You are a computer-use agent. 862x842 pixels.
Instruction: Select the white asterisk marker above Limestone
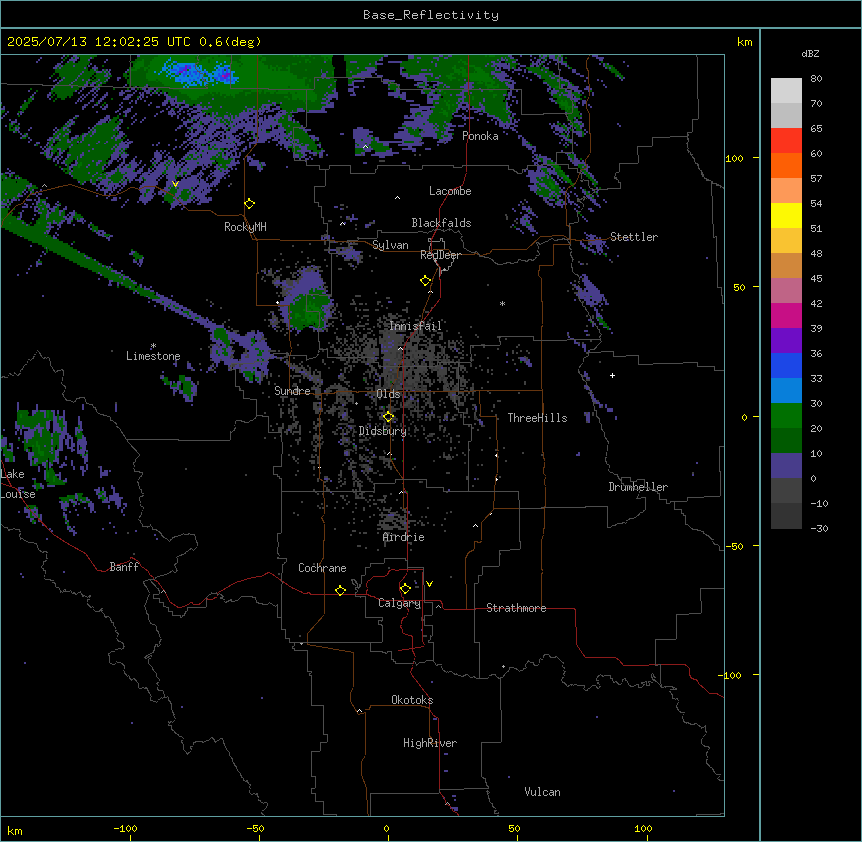[153, 346]
